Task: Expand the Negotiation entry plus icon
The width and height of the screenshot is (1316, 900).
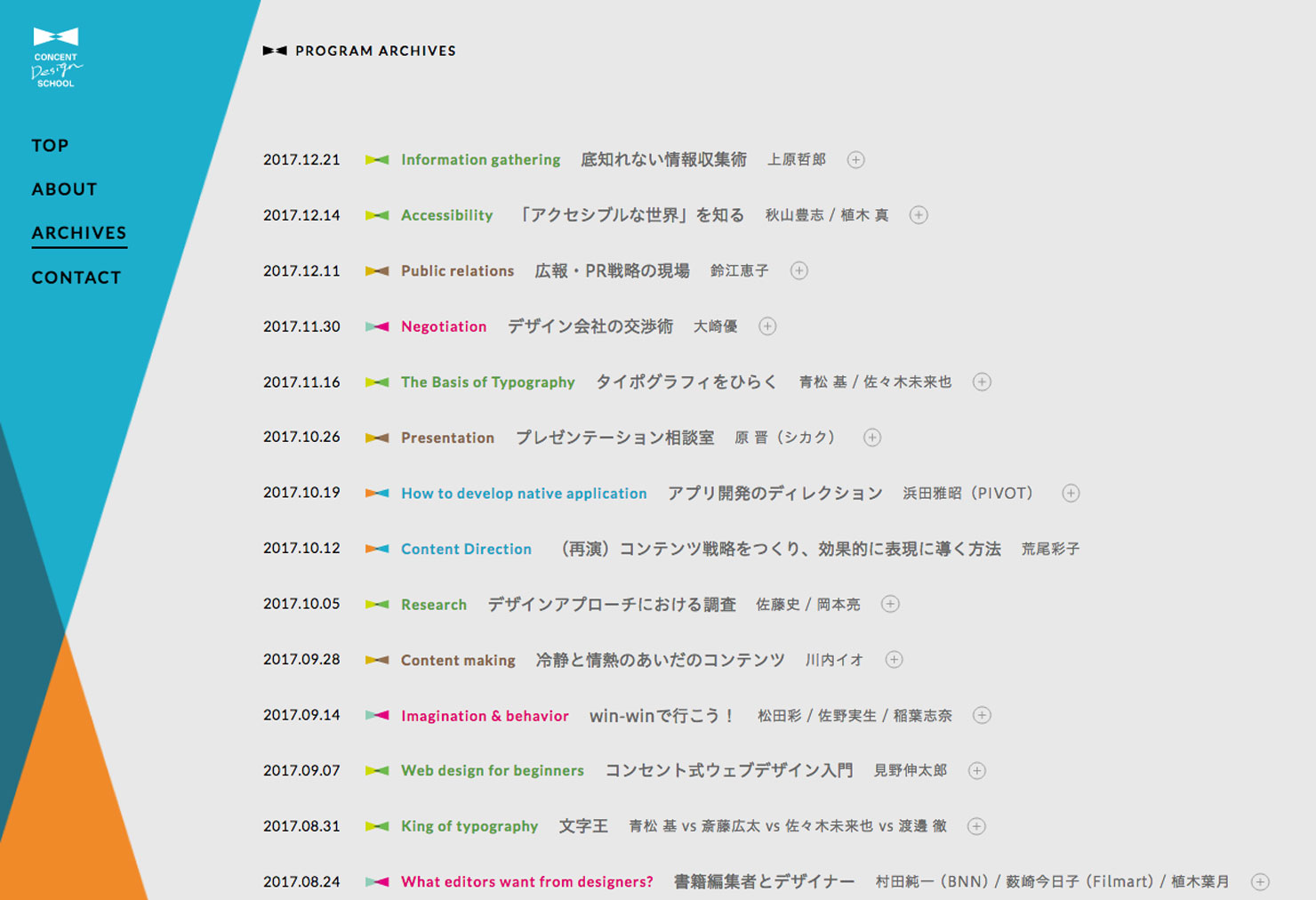Action: [x=767, y=326]
